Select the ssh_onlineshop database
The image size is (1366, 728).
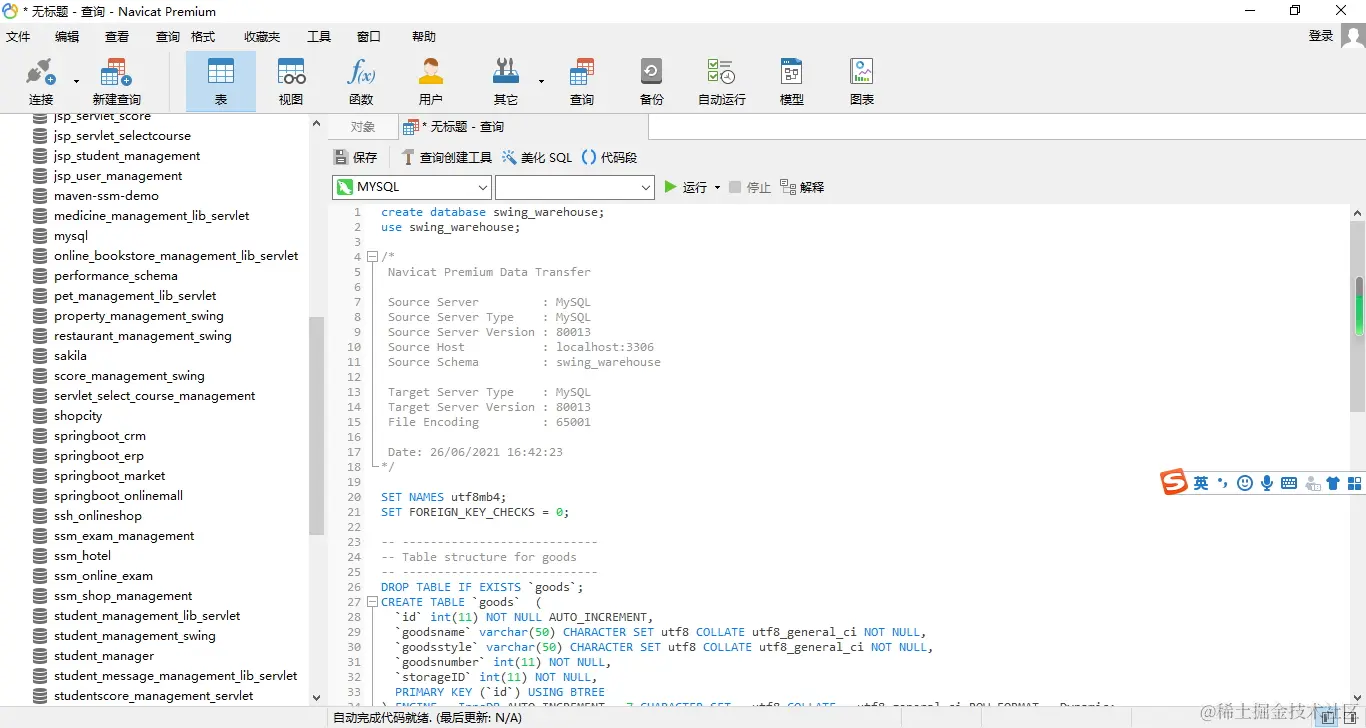click(98, 516)
